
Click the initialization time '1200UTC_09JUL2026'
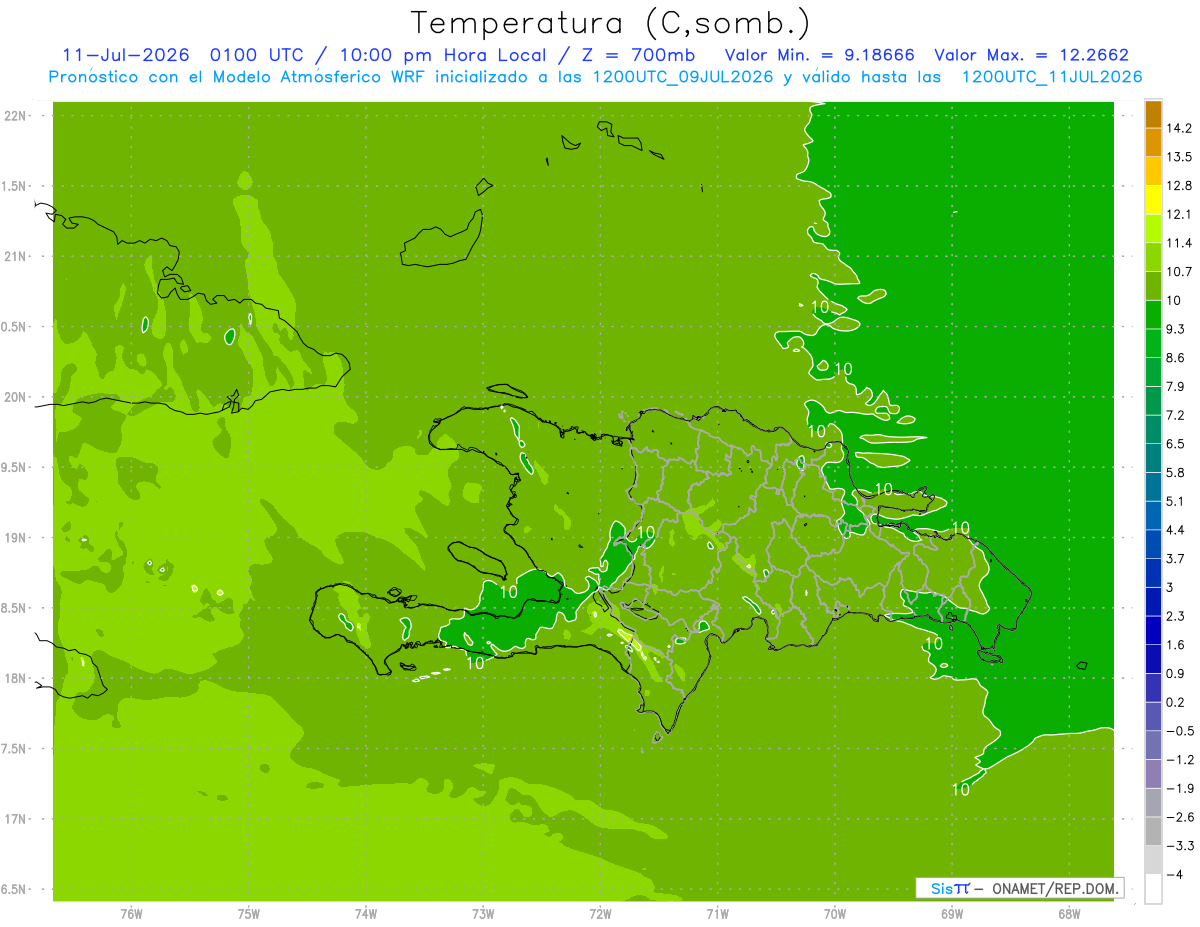(683, 77)
